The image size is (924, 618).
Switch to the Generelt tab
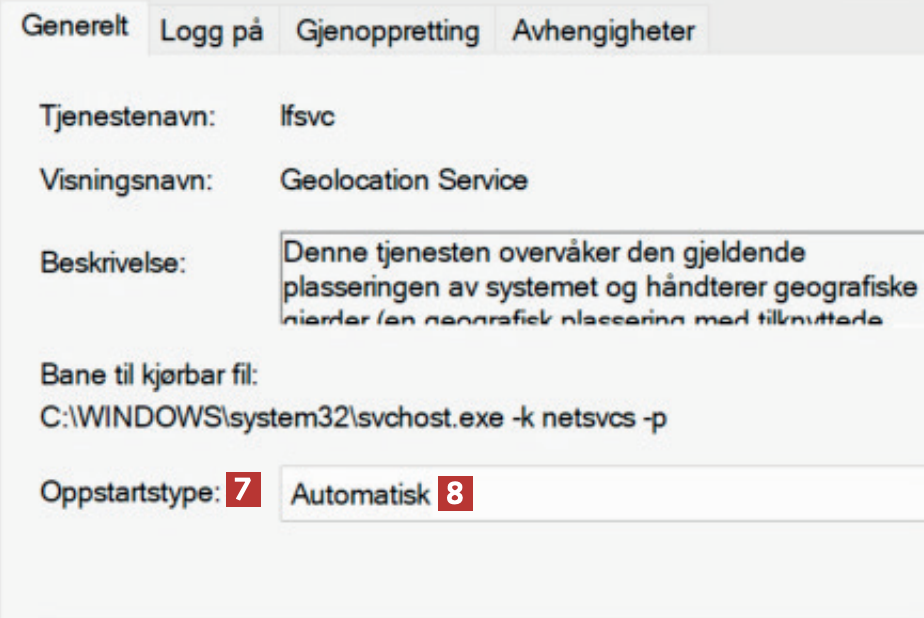point(75,27)
